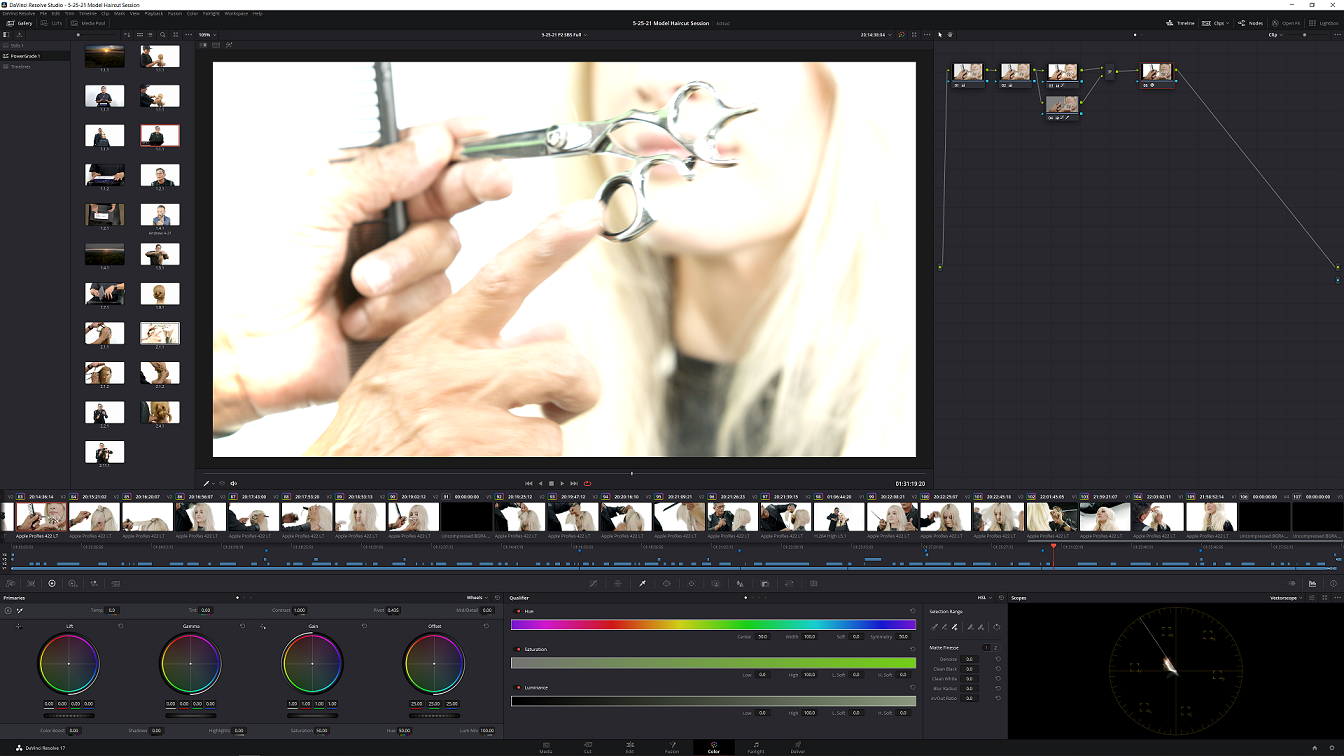Toggle the Timeline button at top right
This screenshot has width=1344, height=756.
[1180, 23]
